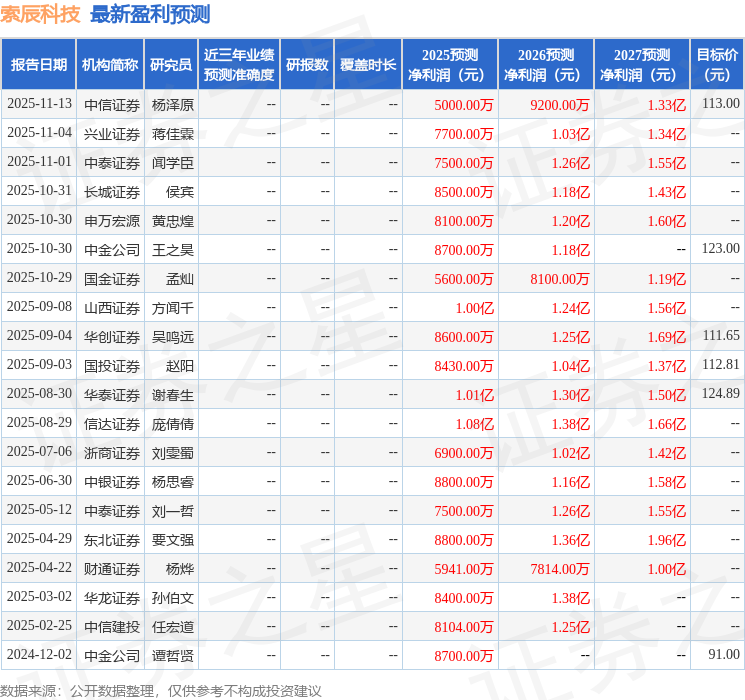This screenshot has height=700, width=745.
Task: Click the 2027预测净利润 column header
Action: click(642, 64)
